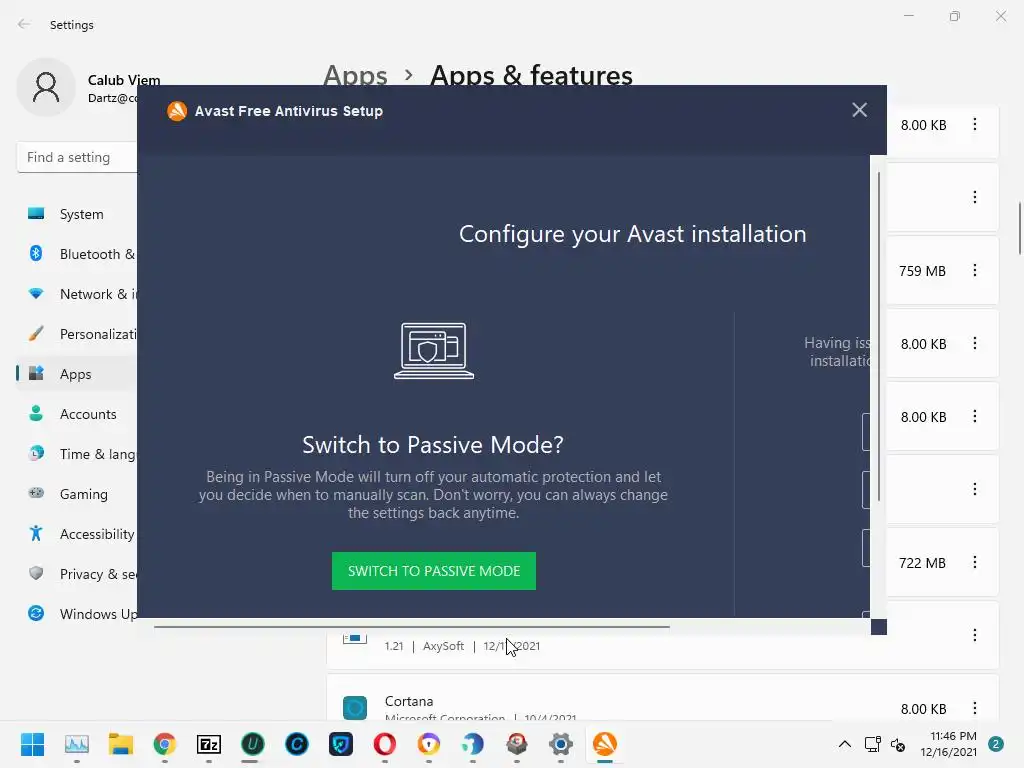Screen dimensions: 1024x768
Task: Open more options for the 722 MB app
Action: click(x=974, y=562)
